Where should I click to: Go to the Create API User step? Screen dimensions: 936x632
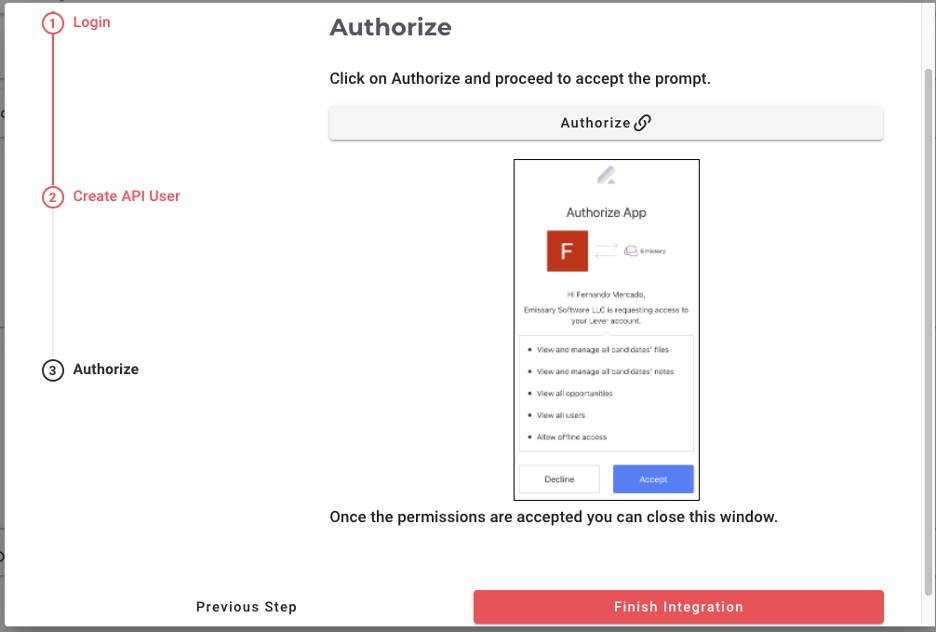point(127,196)
